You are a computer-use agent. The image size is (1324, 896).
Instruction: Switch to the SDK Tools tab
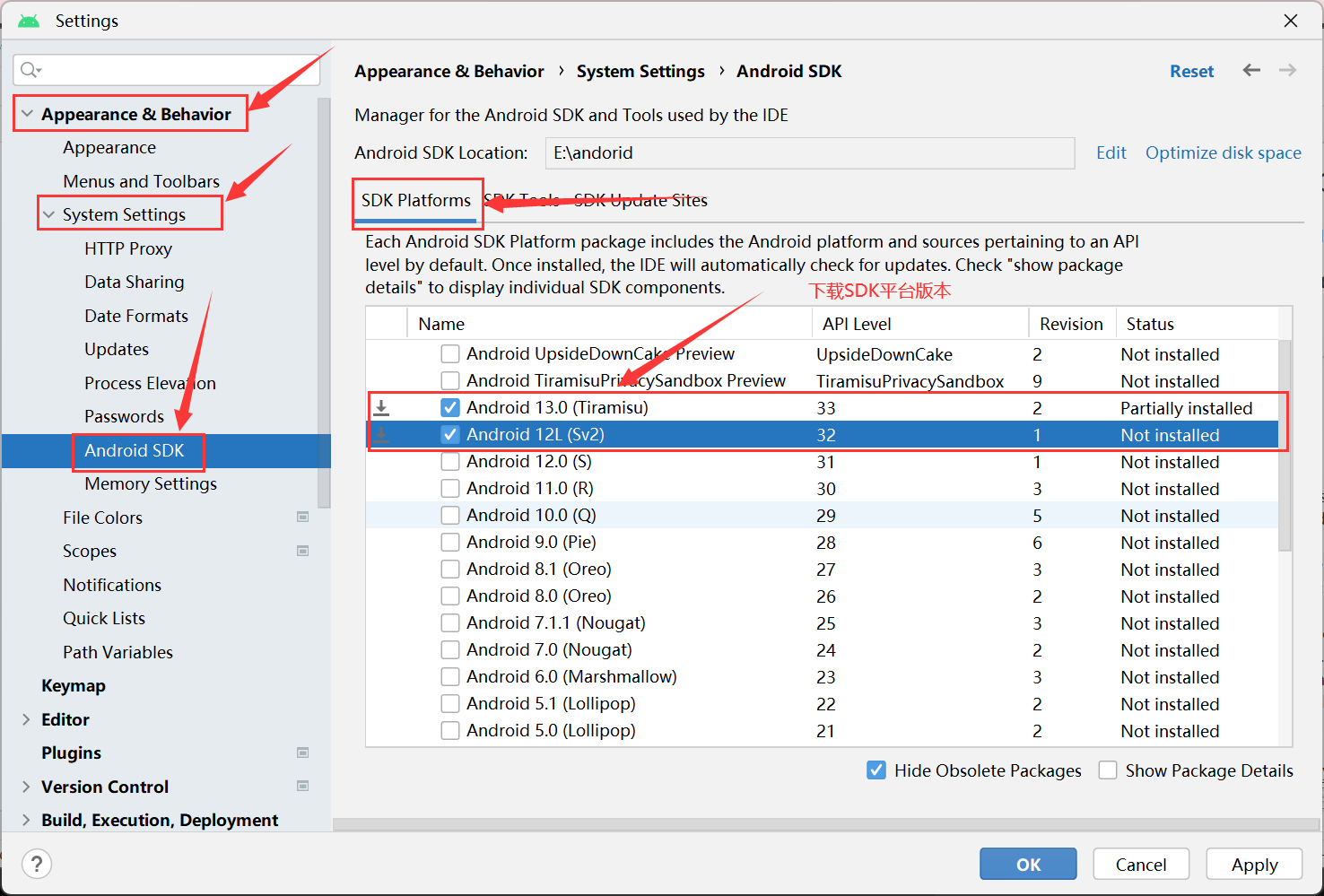tap(523, 201)
